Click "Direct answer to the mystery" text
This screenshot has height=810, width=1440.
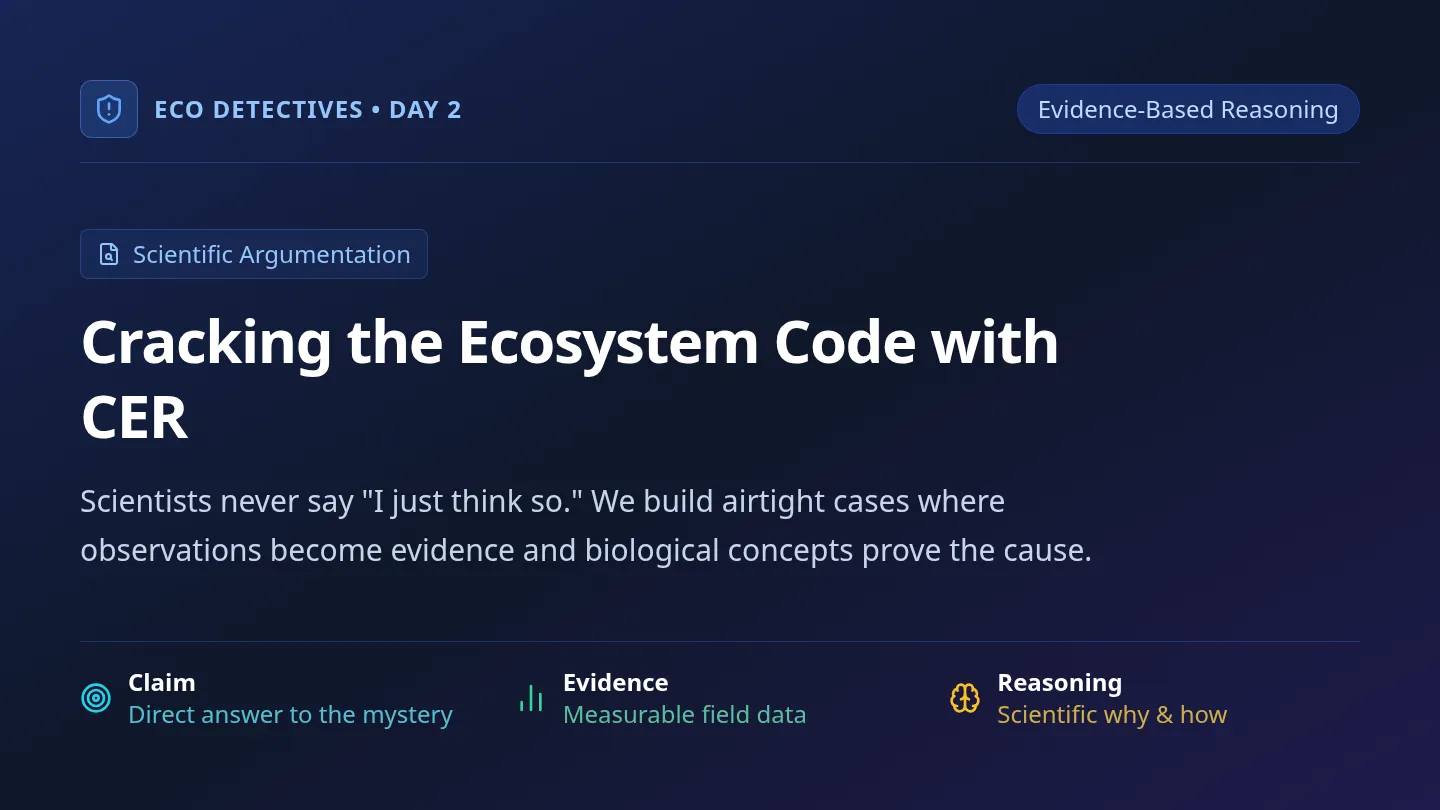coord(290,715)
